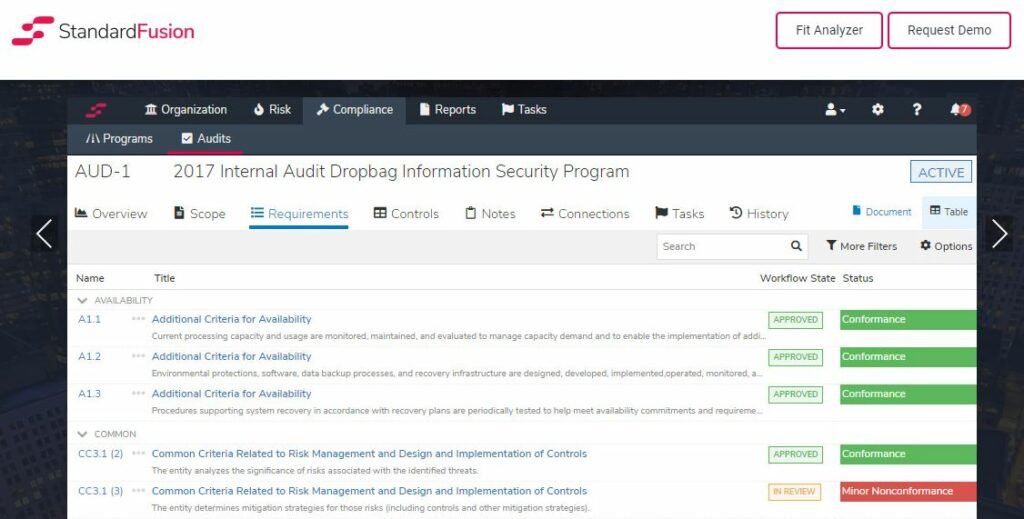
Task: Switch to Document view
Action: 881,212
